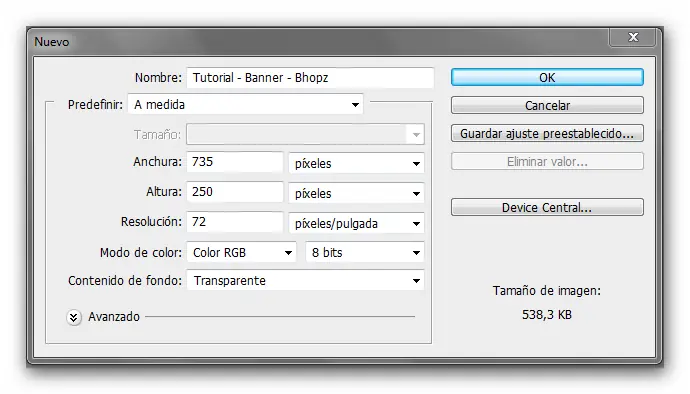
Task: Click the Contenido de fondo label
Action: tap(125, 280)
